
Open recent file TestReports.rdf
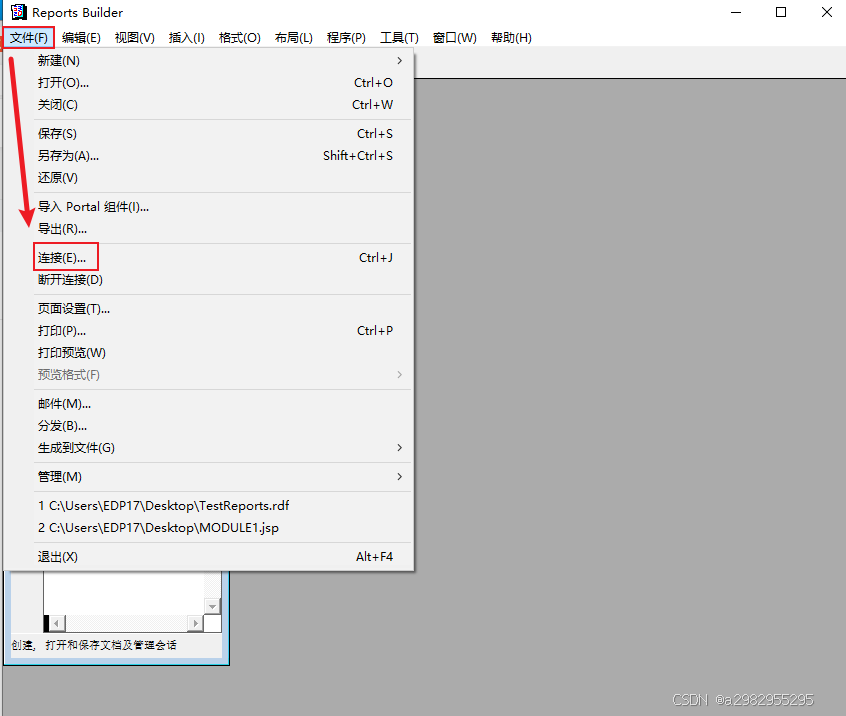pyautogui.click(x=222, y=506)
